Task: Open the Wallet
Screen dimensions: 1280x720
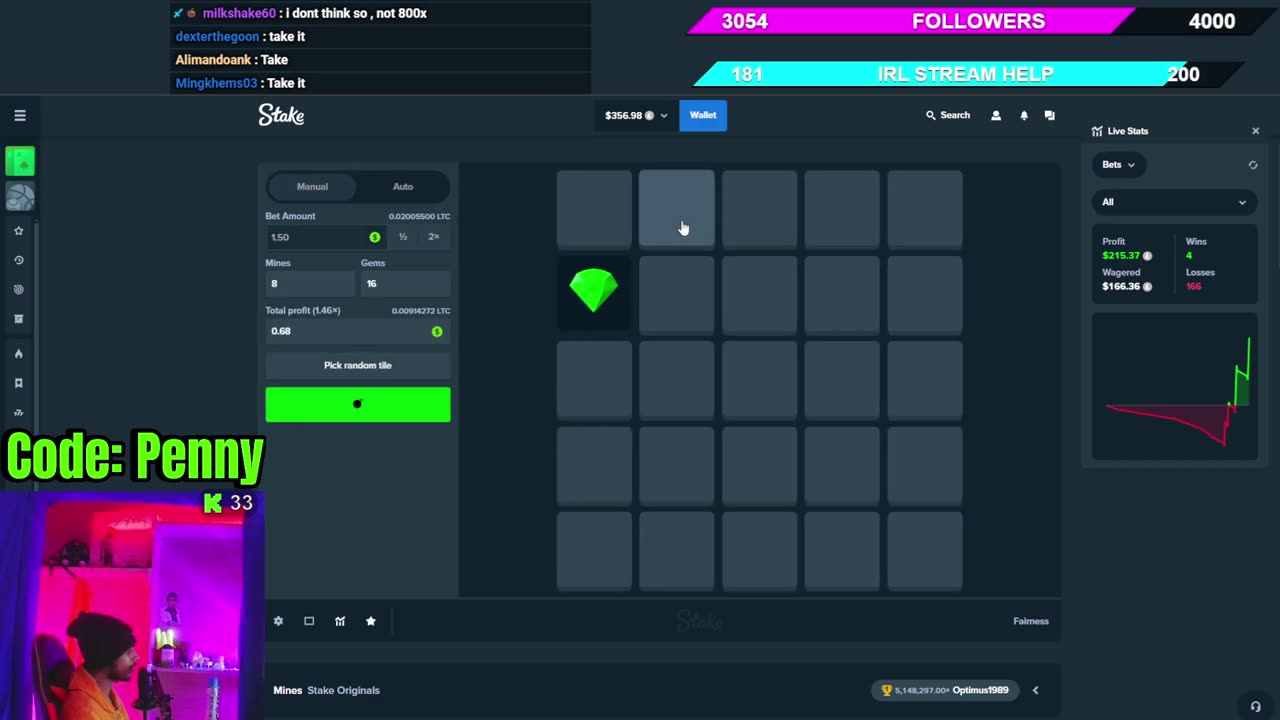Action: point(703,115)
